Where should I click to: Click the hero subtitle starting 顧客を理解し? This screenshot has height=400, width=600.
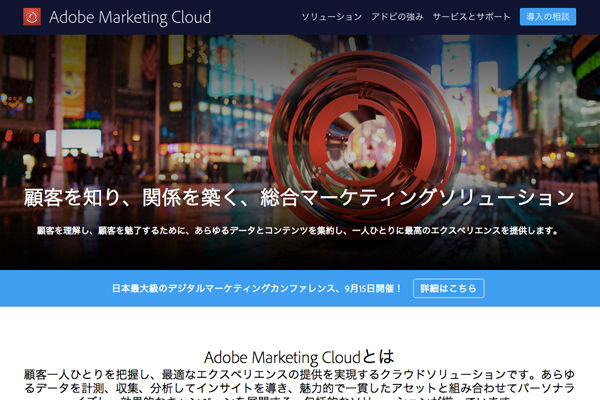point(297,230)
